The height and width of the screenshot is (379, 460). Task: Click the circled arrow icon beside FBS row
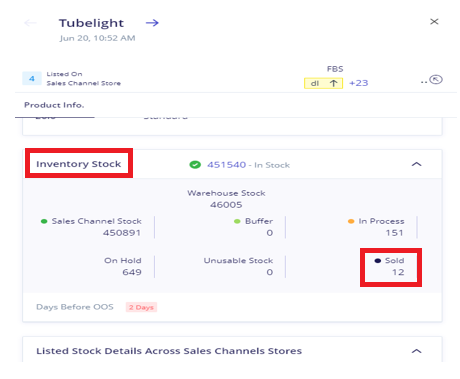[x=435, y=80]
